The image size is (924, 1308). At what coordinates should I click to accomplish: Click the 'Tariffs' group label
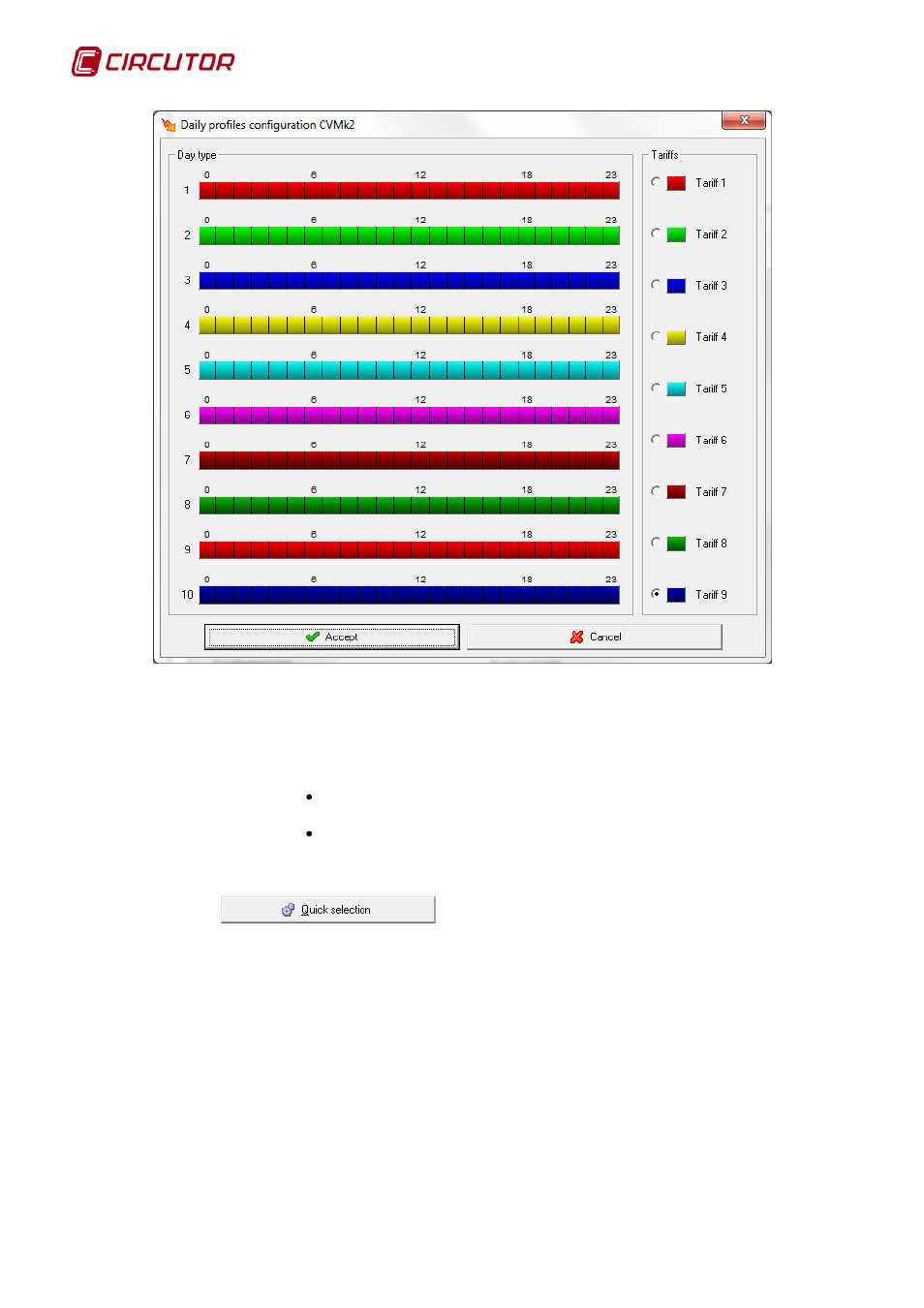coord(664,155)
